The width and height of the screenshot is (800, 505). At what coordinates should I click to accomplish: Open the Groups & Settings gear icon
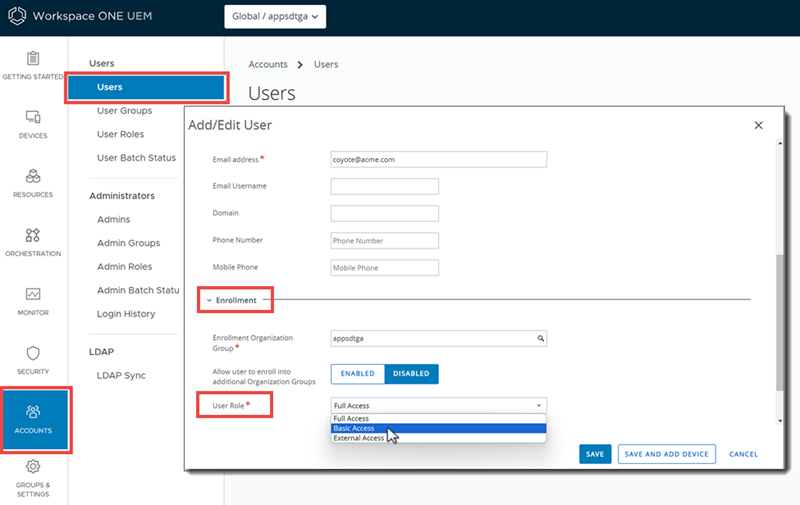[33, 466]
